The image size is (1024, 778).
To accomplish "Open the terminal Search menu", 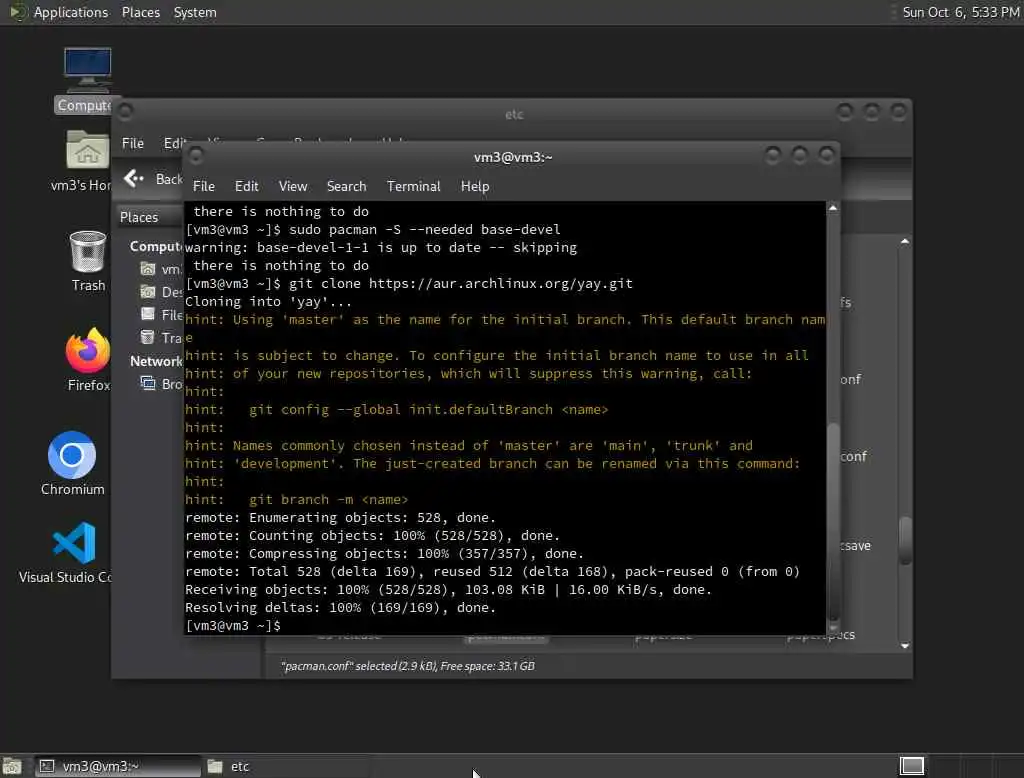I will tap(346, 186).
